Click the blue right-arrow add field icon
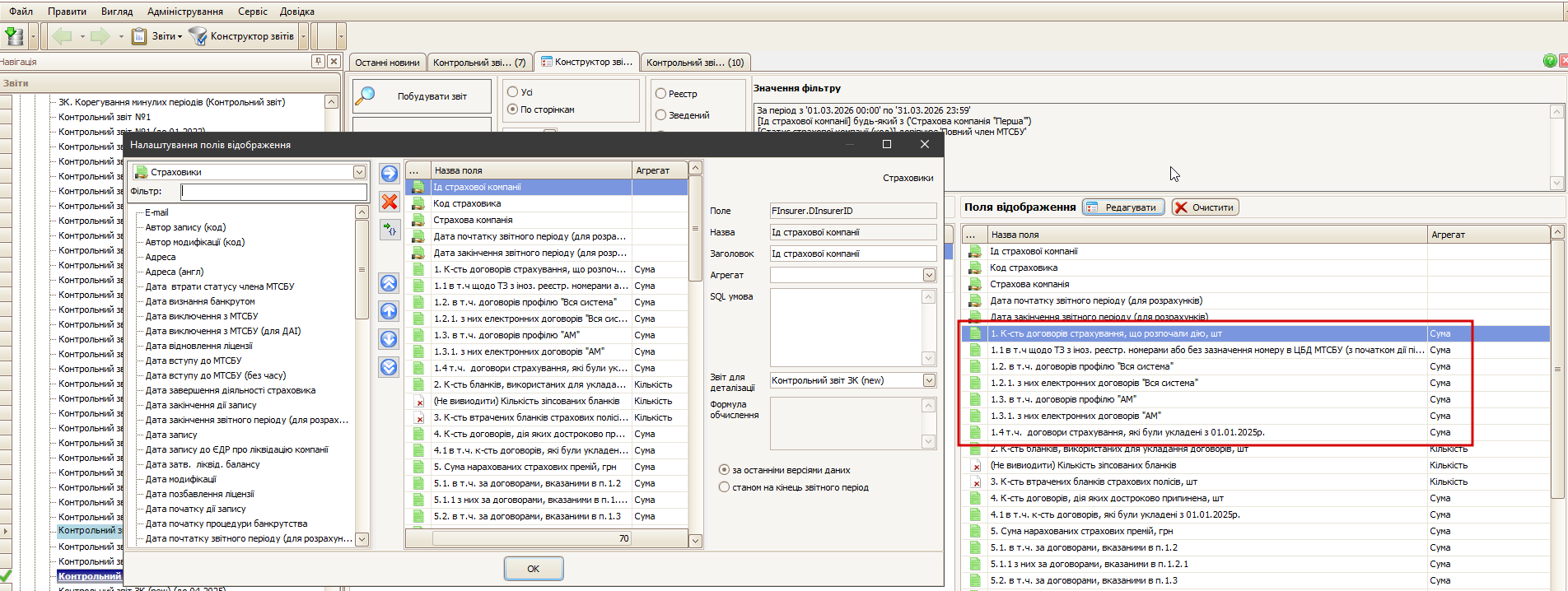Image resolution: width=1568 pixels, height=591 pixels. coord(389,174)
